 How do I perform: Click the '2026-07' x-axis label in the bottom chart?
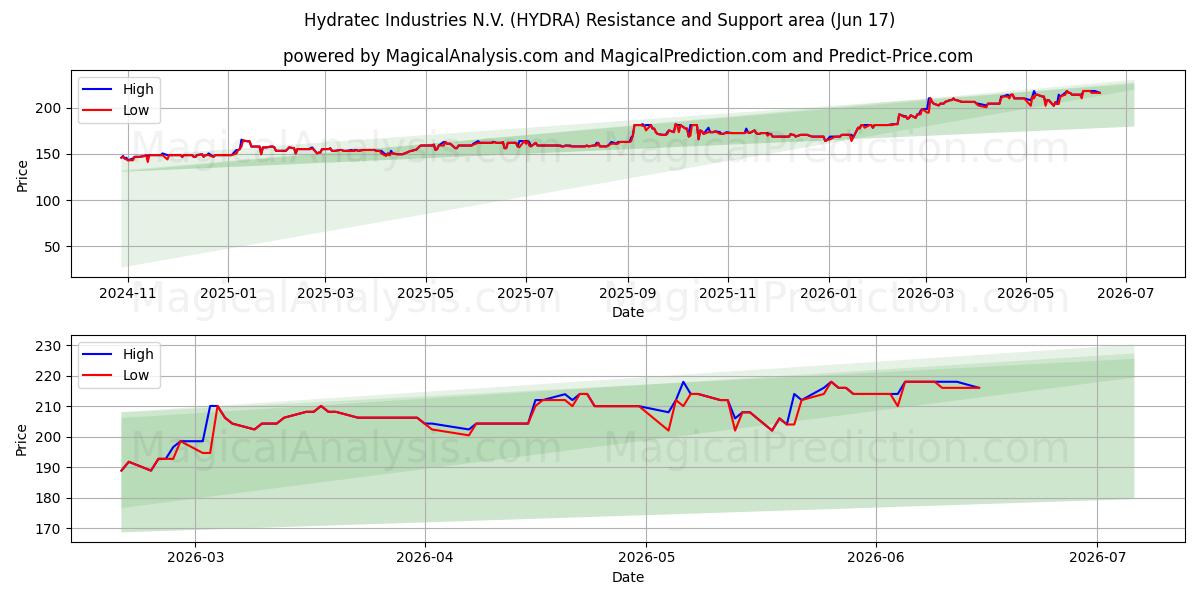click(x=1097, y=560)
